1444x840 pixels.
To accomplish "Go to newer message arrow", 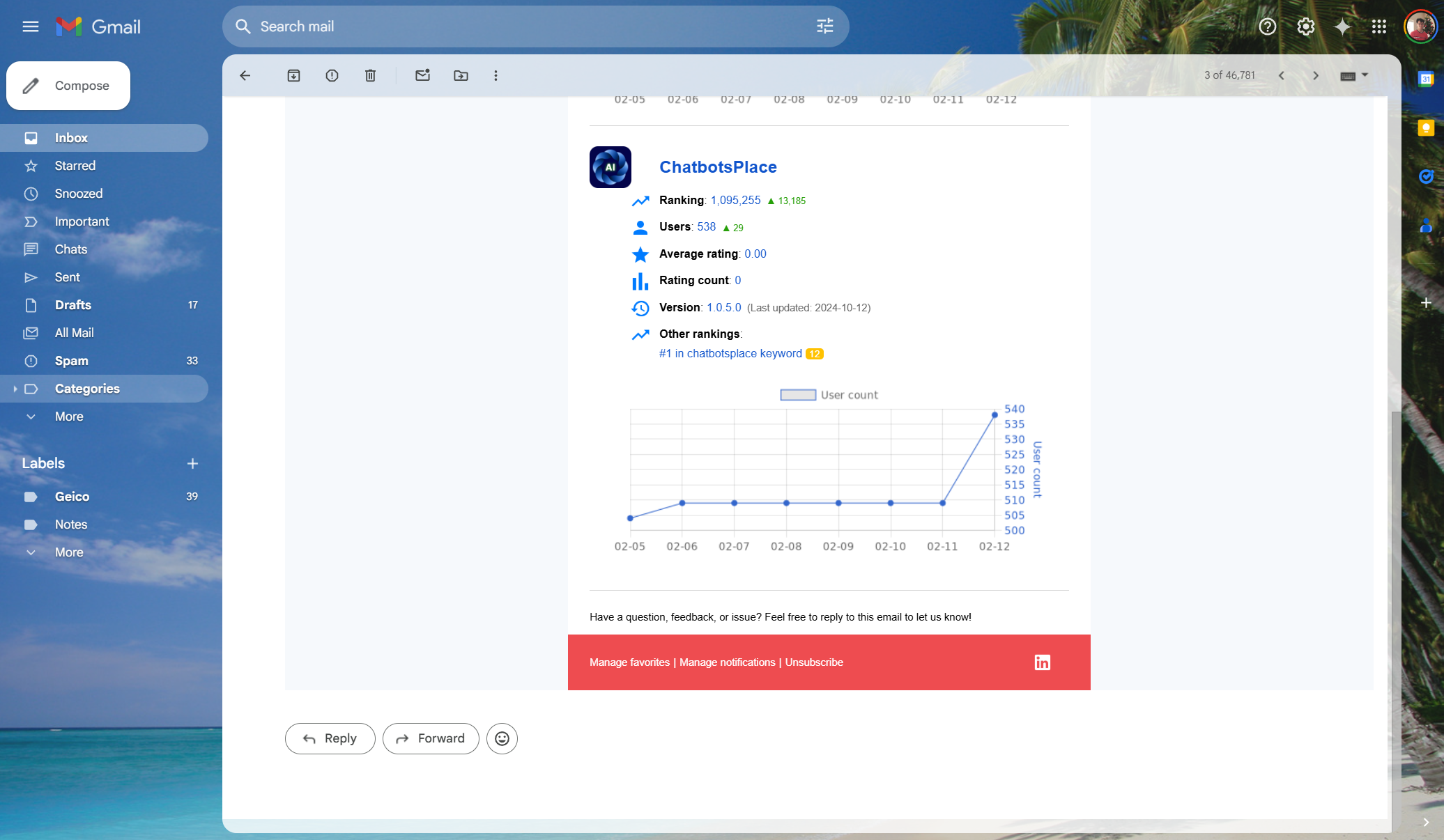I will [1281, 75].
